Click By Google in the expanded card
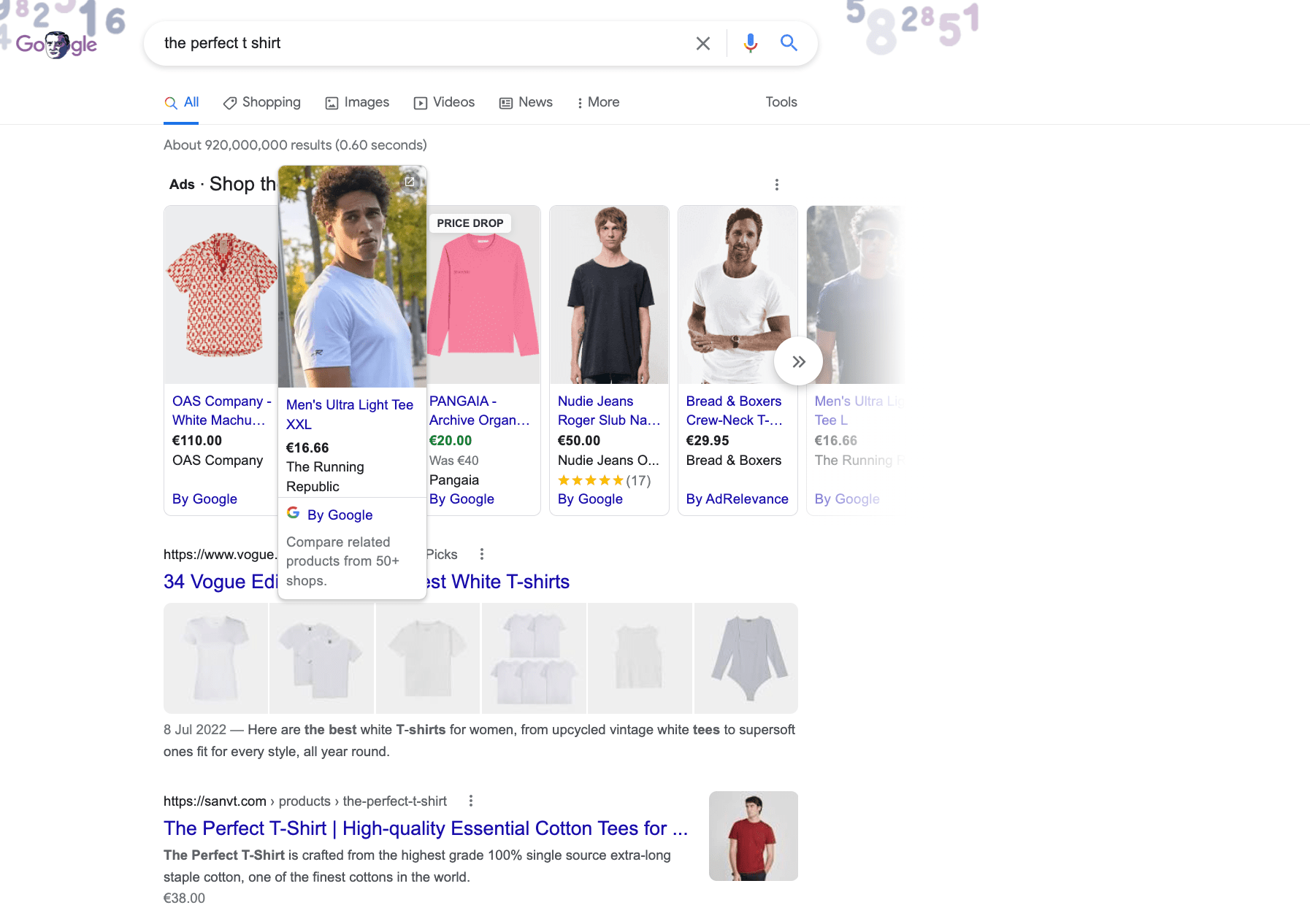 [340, 515]
